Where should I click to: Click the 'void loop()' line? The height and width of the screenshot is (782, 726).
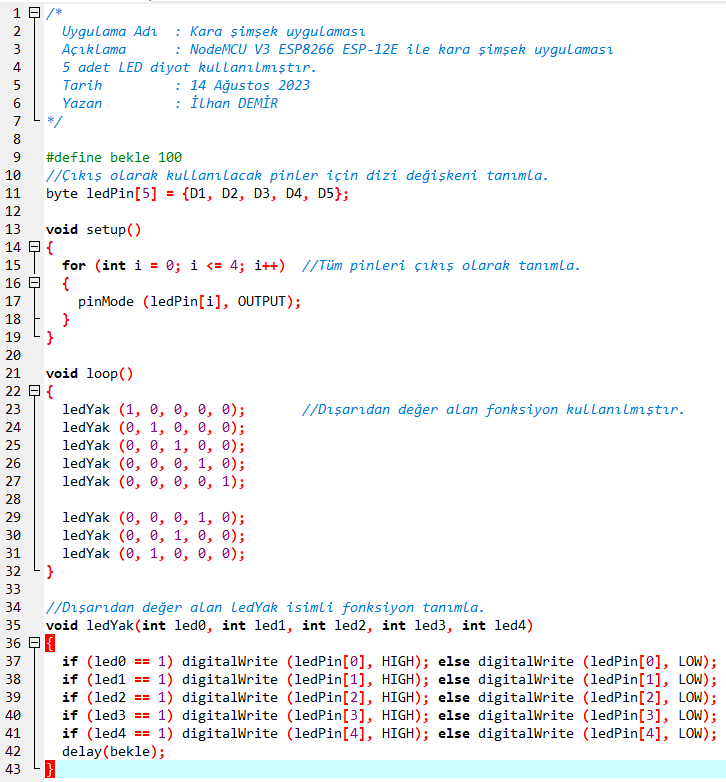tap(89, 374)
